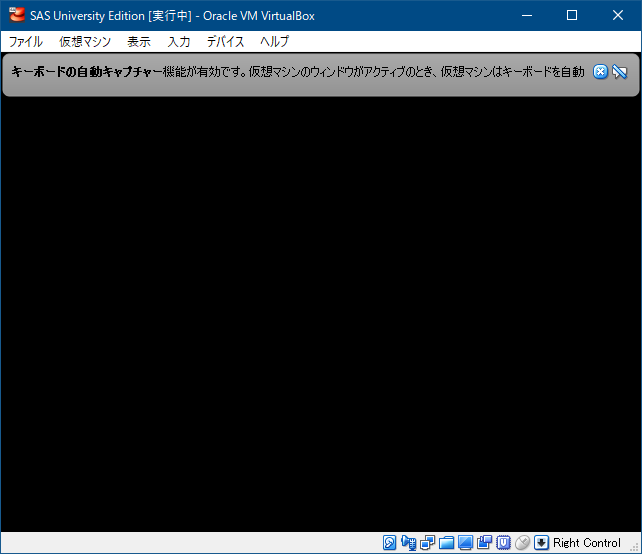Maximize the VirtualBox window
Image resolution: width=642 pixels, height=554 pixels.
[572, 16]
